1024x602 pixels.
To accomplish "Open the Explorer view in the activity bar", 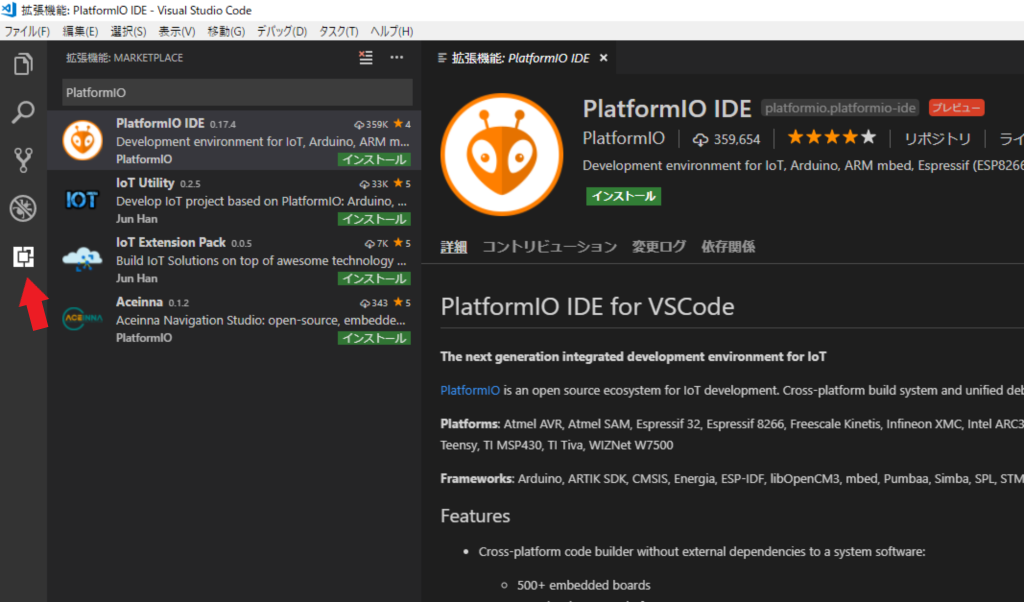I will click(x=23, y=63).
